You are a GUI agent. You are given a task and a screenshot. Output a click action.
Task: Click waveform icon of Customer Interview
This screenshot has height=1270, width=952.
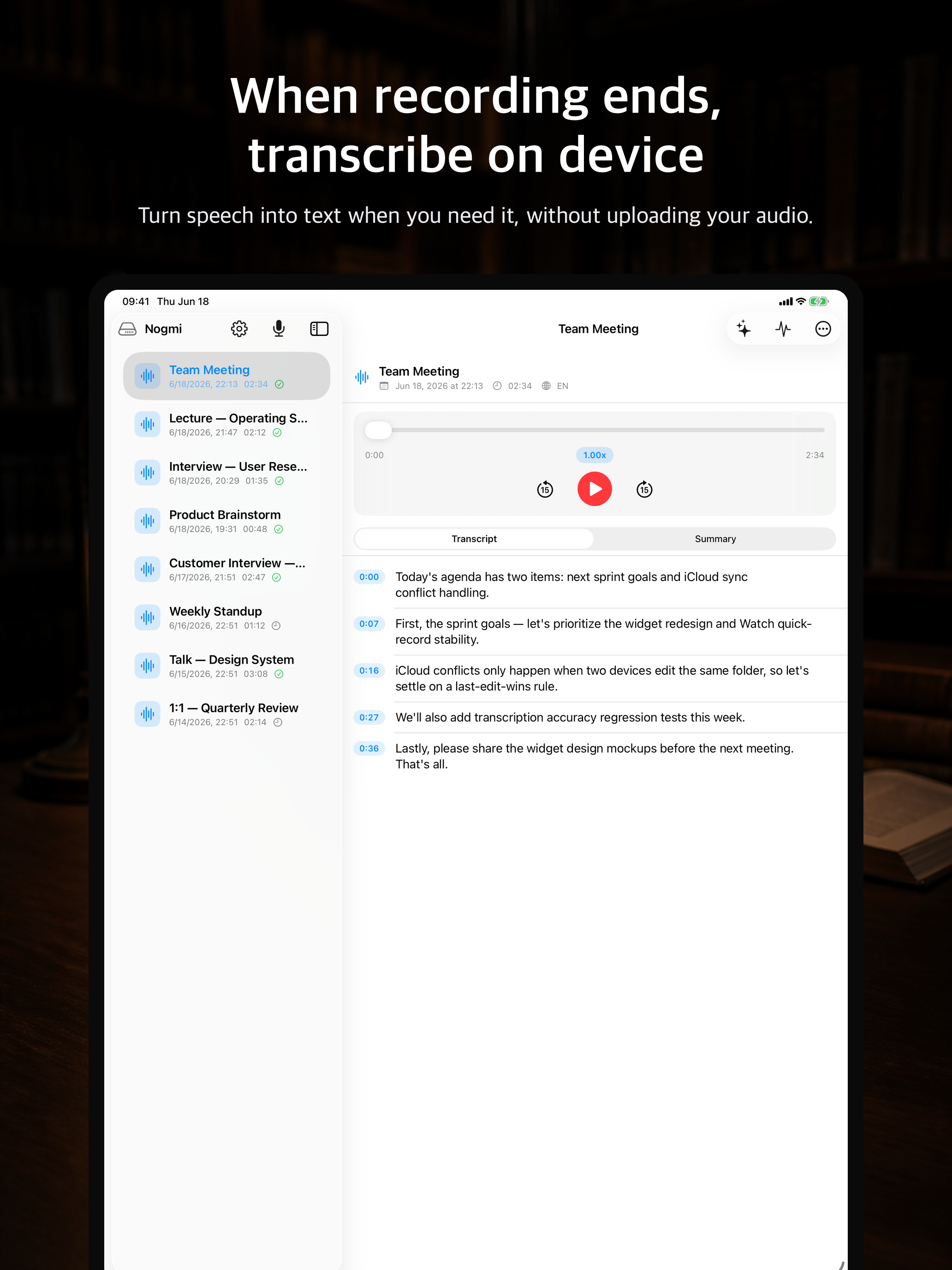148,569
